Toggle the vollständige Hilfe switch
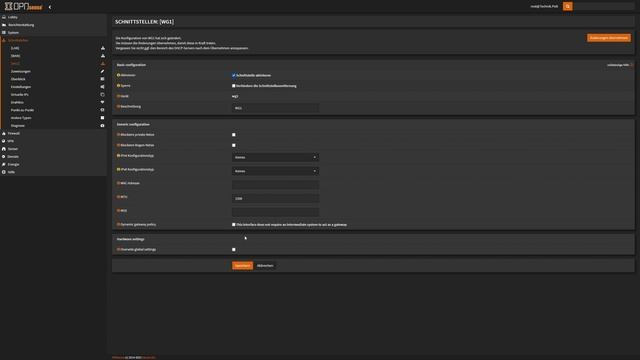Viewport: 640px width, 360px height. tap(631, 65)
